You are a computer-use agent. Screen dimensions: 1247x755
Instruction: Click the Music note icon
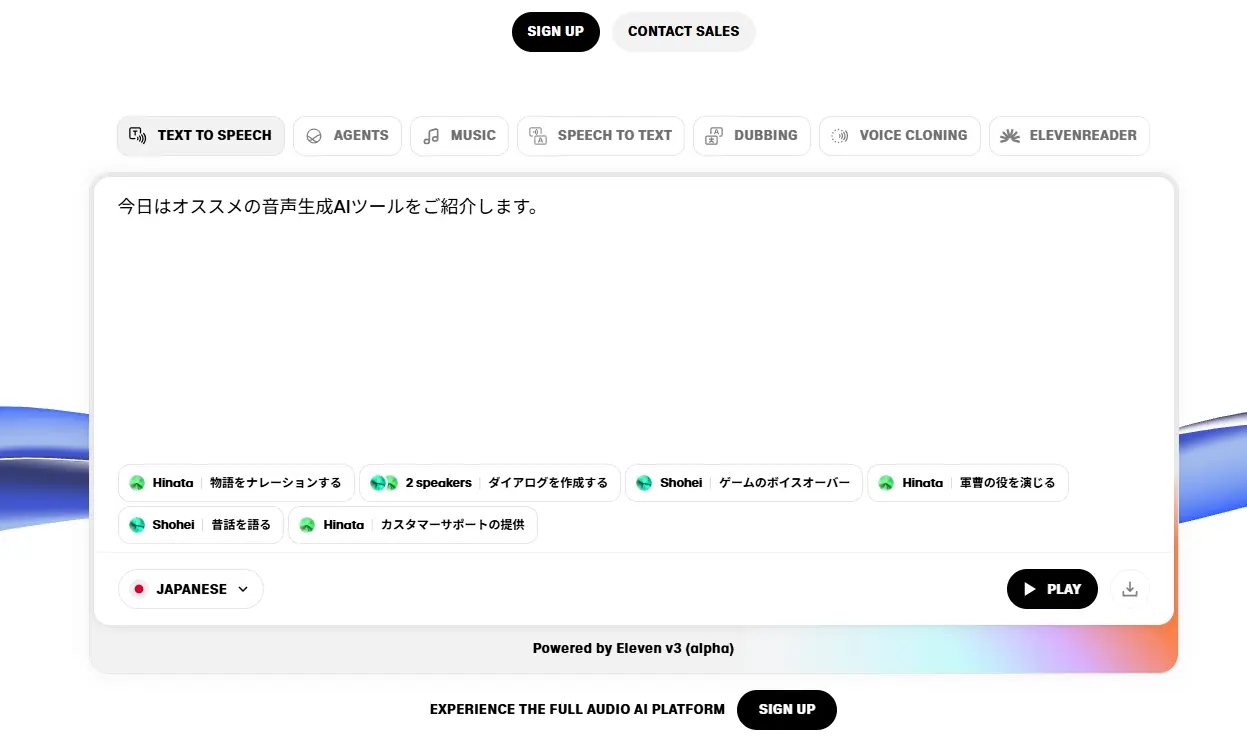tap(431, 136)
